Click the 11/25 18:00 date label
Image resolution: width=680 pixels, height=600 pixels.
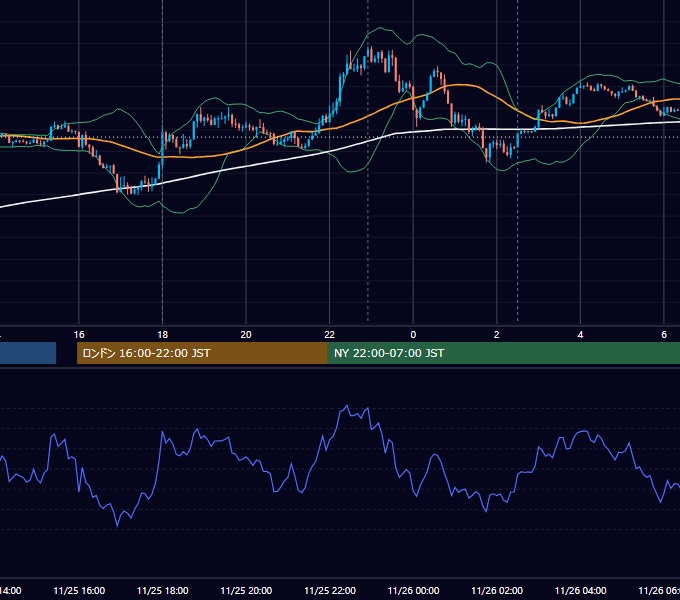163,591
